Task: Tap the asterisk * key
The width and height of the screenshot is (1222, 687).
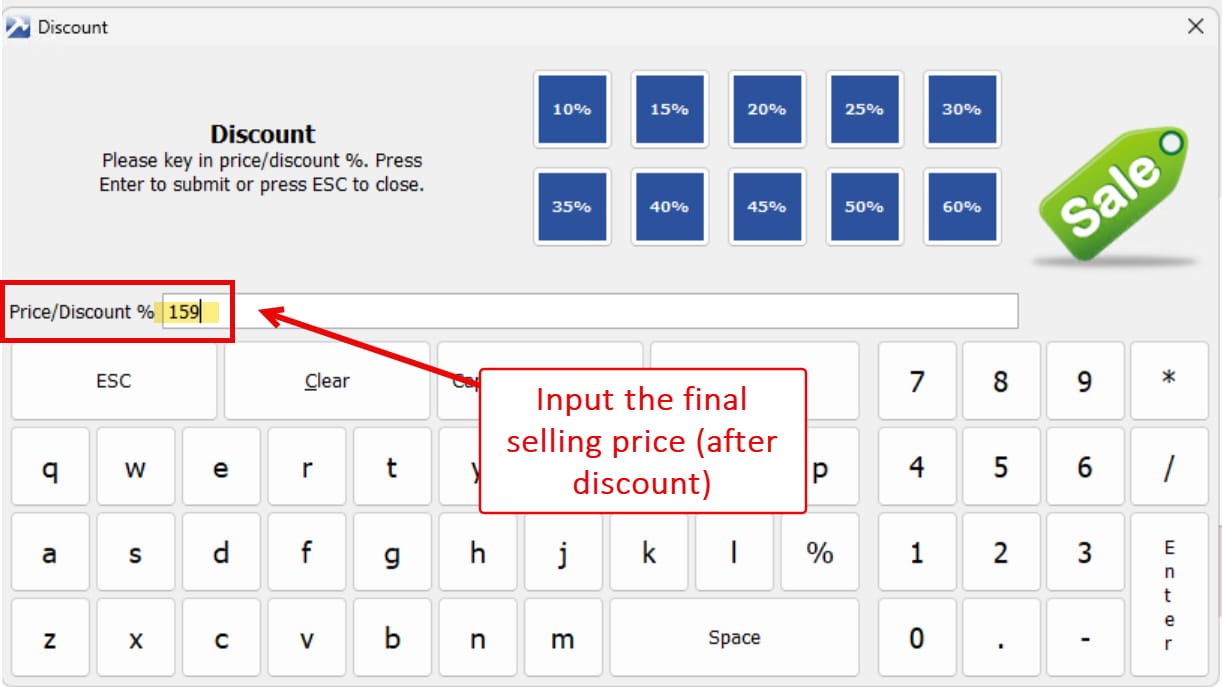Action: 1168,381
